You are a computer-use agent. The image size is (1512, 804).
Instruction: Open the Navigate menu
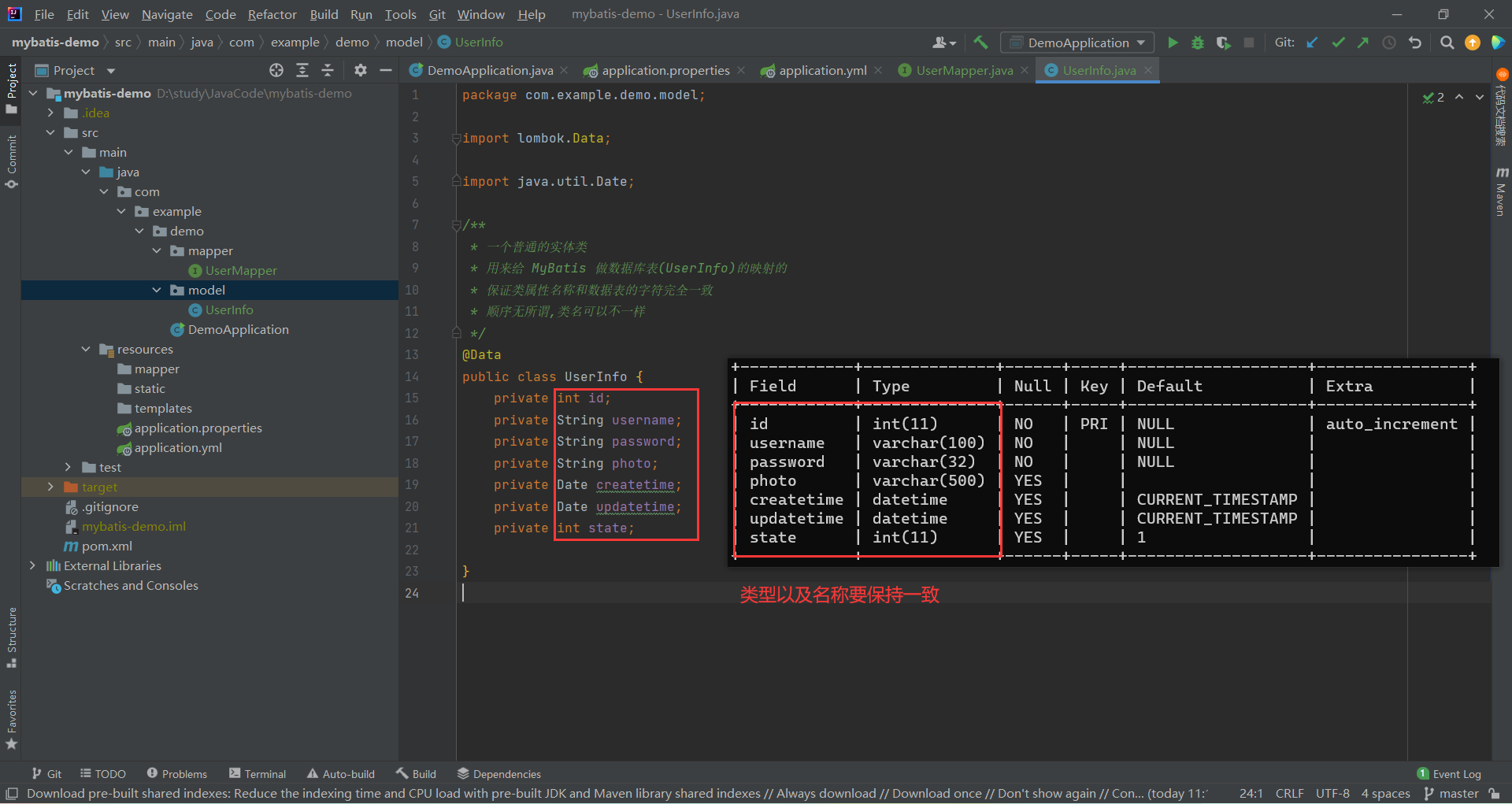(x=167, y=14)
